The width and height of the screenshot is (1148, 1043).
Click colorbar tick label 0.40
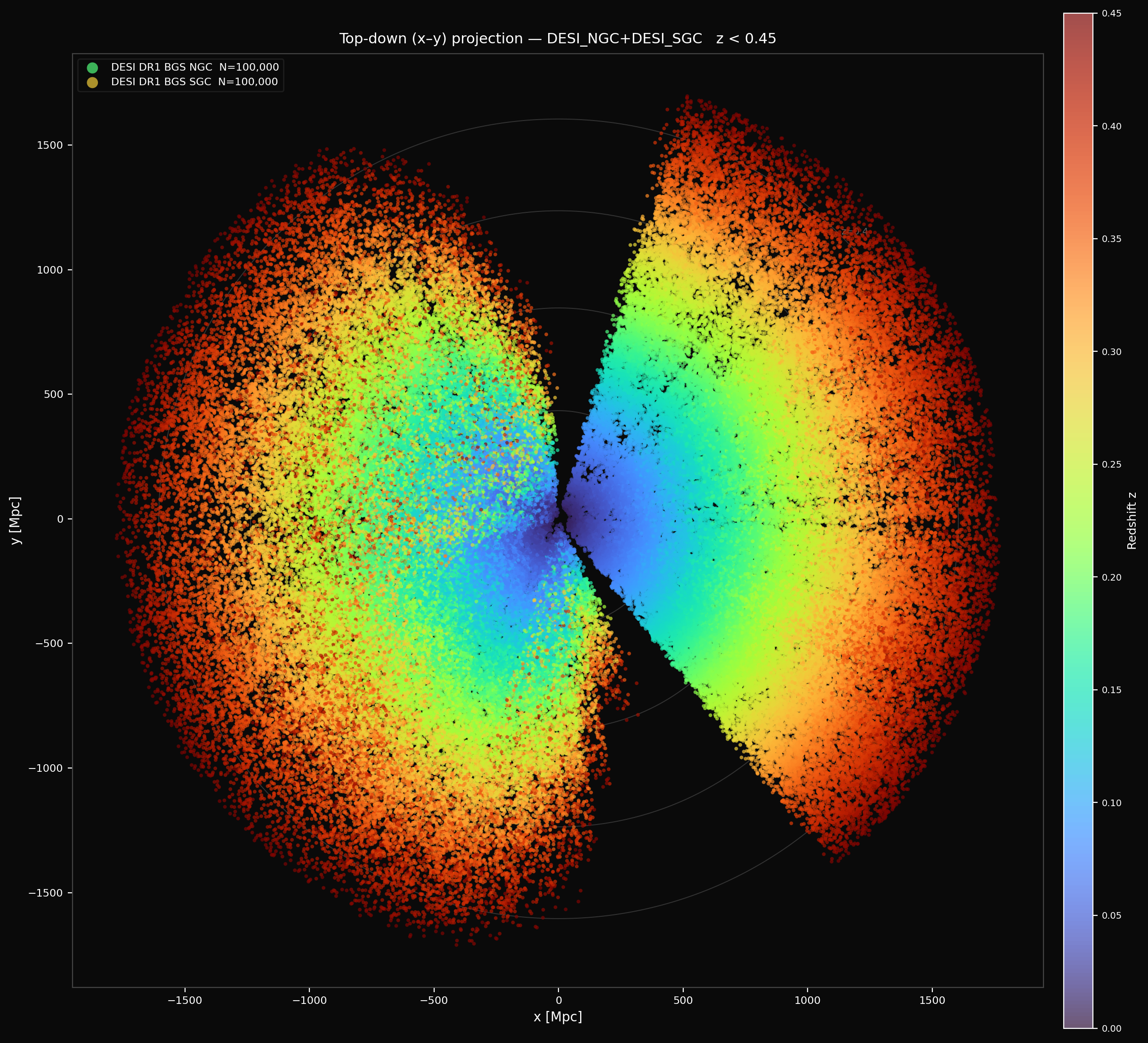coord(1111,126)
